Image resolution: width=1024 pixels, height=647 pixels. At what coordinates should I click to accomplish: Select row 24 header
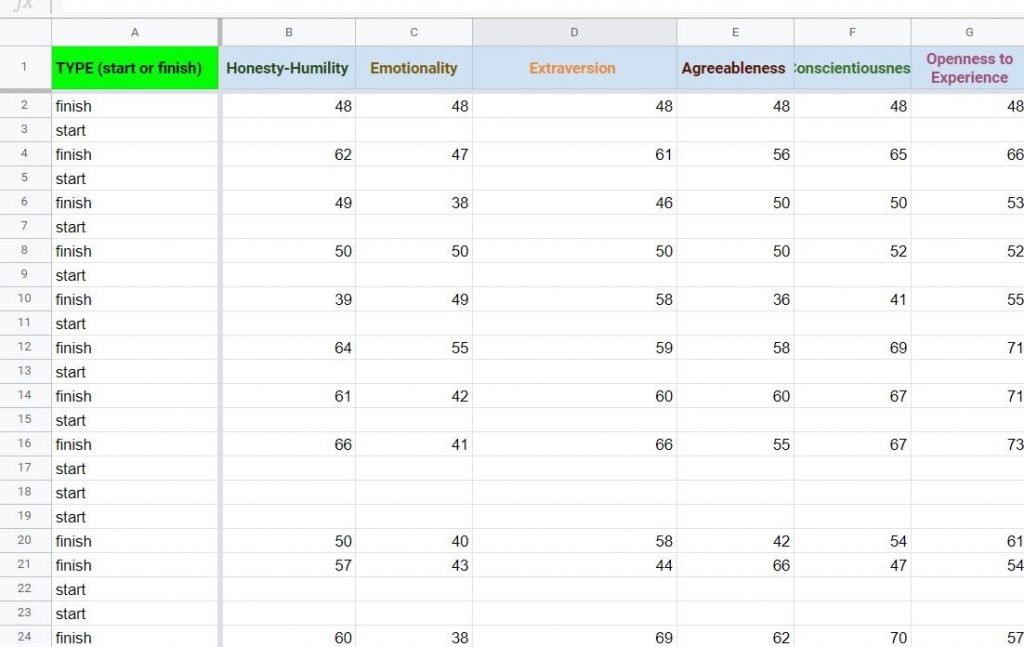tap(25, 637)
